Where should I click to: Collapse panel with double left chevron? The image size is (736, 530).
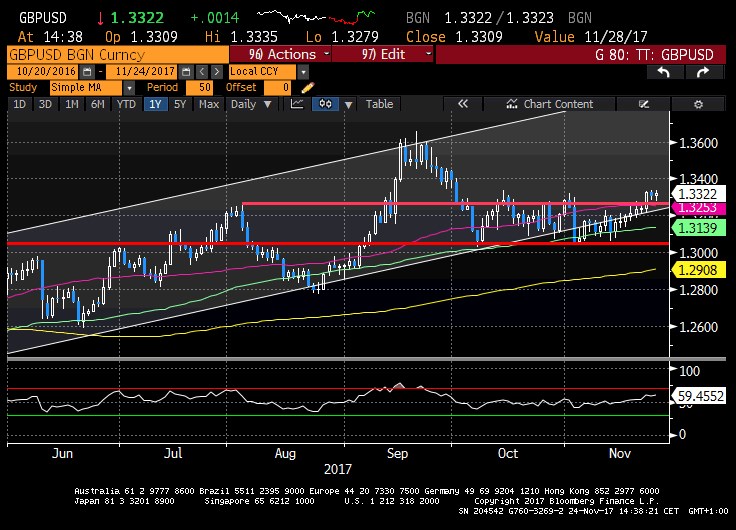462,104
